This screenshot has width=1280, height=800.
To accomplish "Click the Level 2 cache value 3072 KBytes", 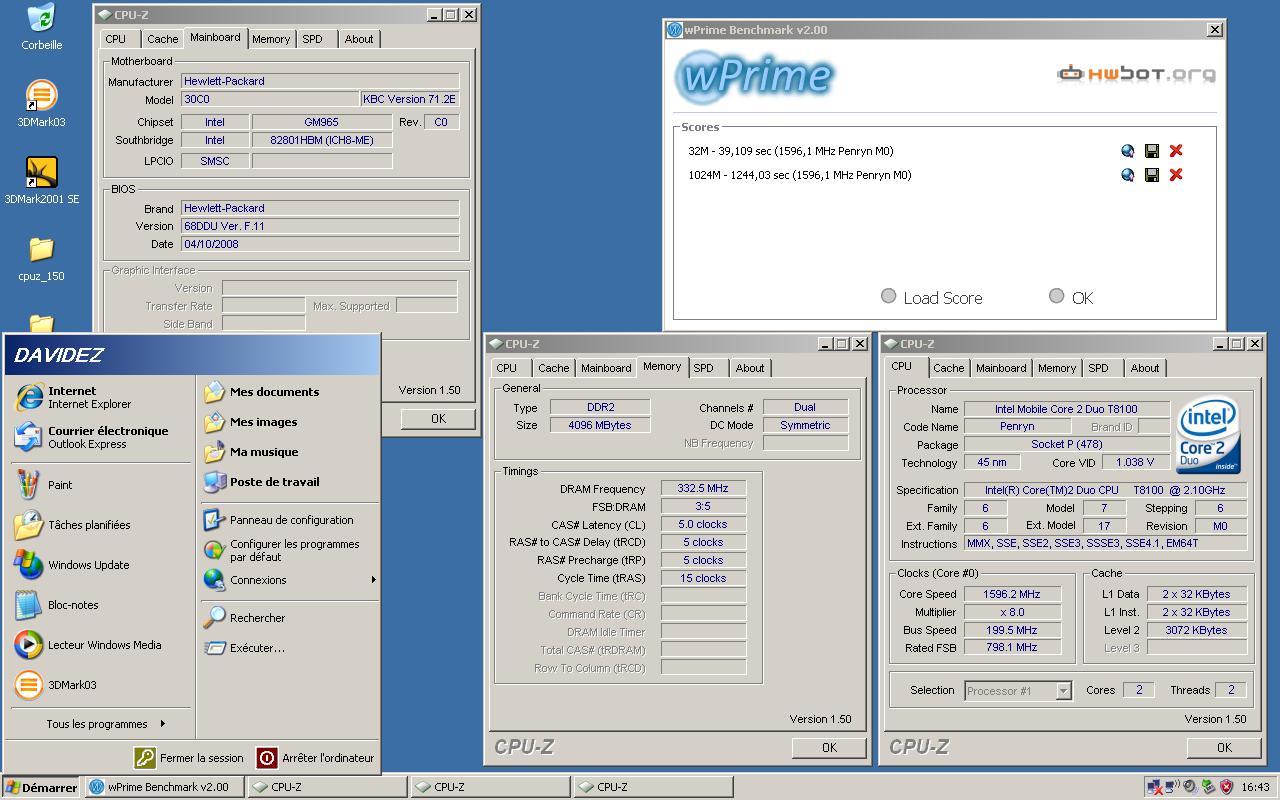I will coord(1196,630).
